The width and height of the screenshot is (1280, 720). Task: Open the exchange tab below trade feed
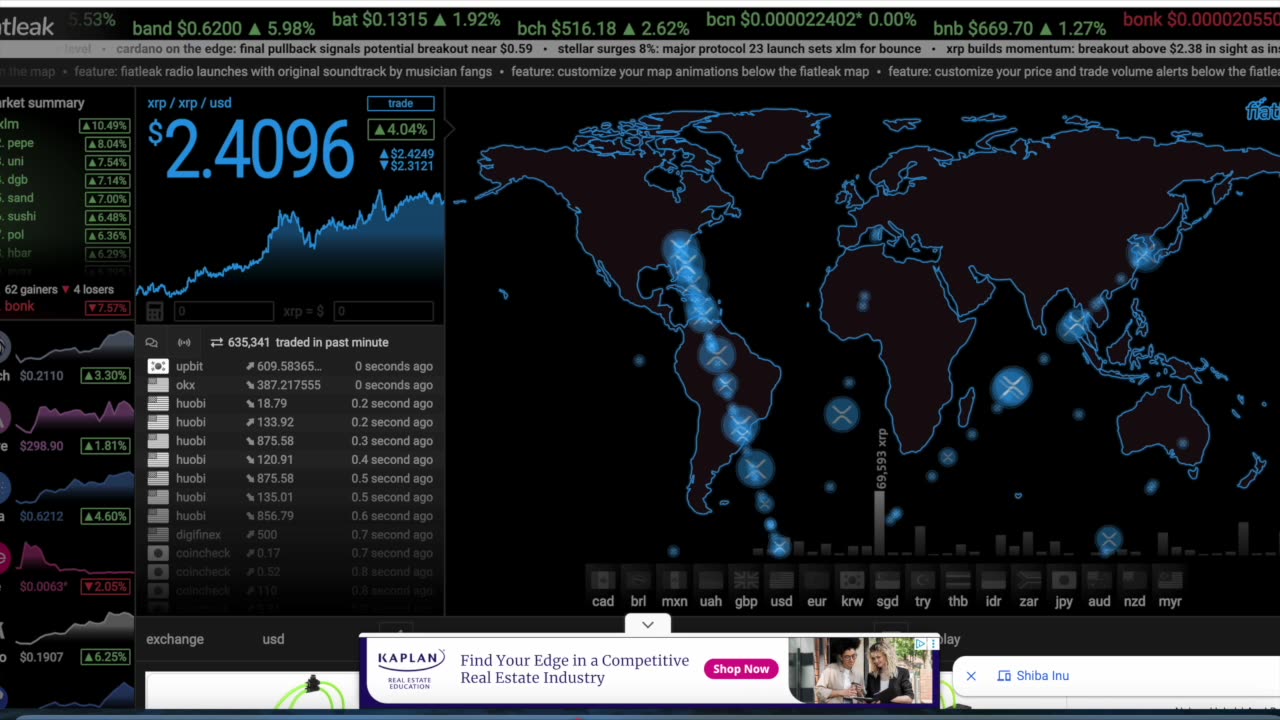[175, 639]
